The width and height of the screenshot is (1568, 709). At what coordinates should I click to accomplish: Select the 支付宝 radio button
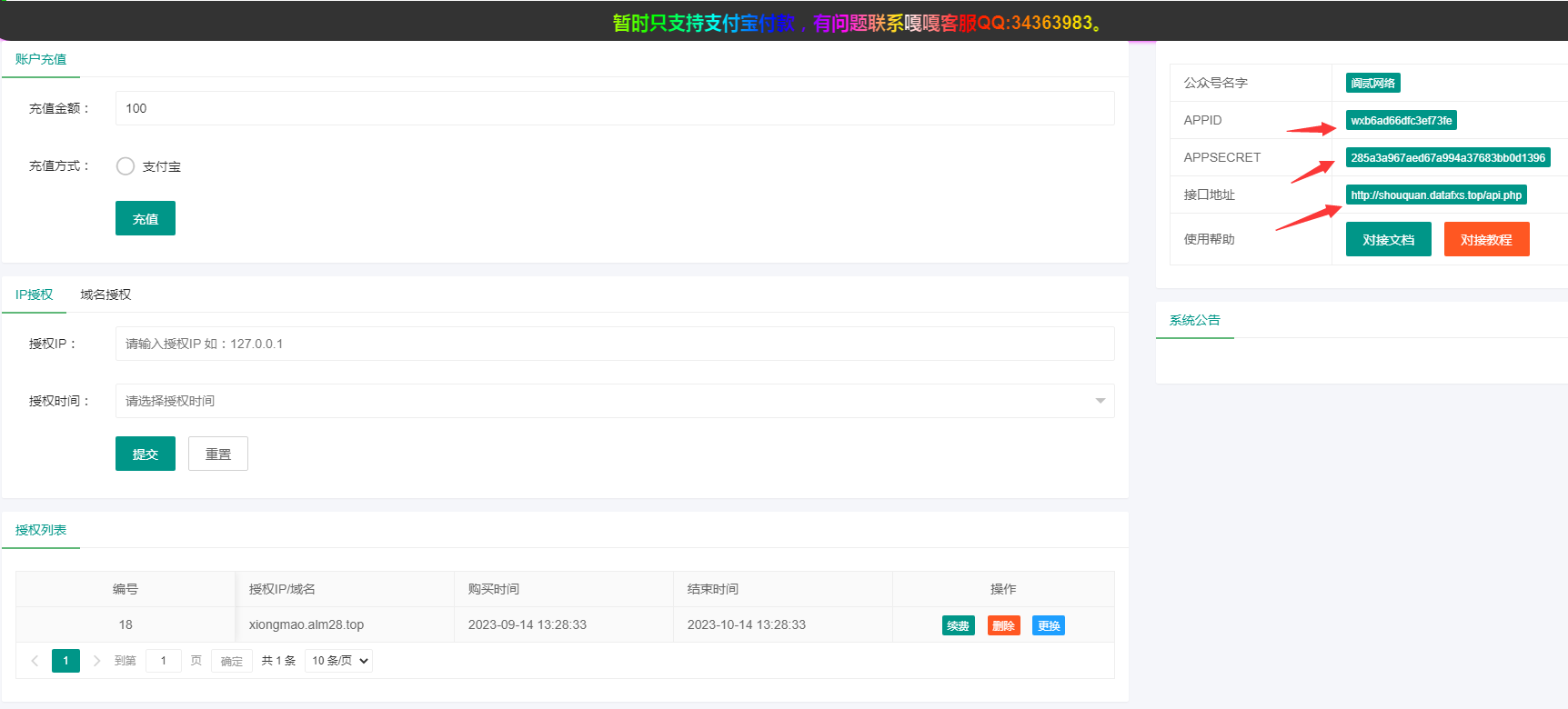click(126, 166)
